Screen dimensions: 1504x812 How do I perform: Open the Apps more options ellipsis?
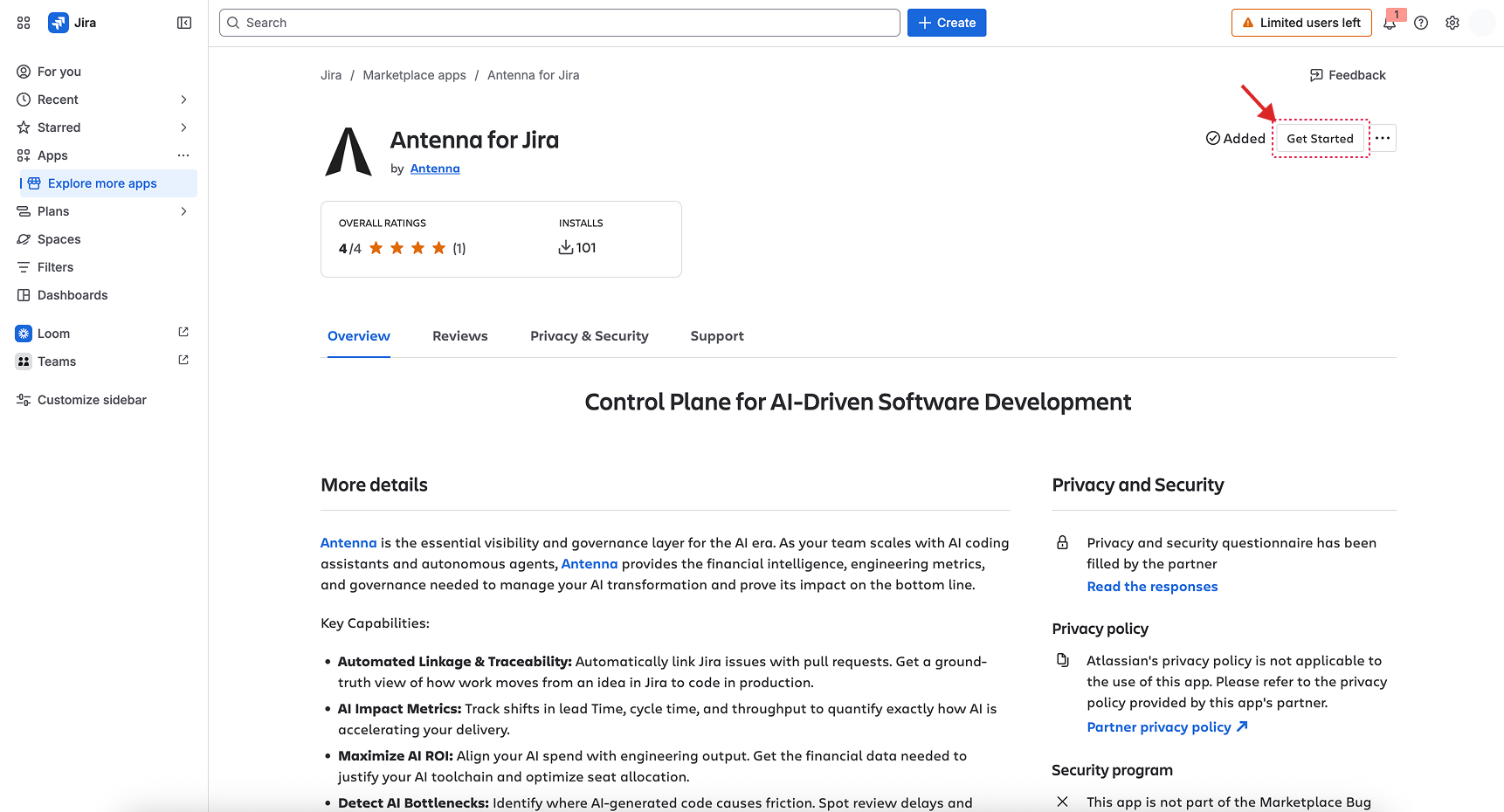tap(183, 155)
